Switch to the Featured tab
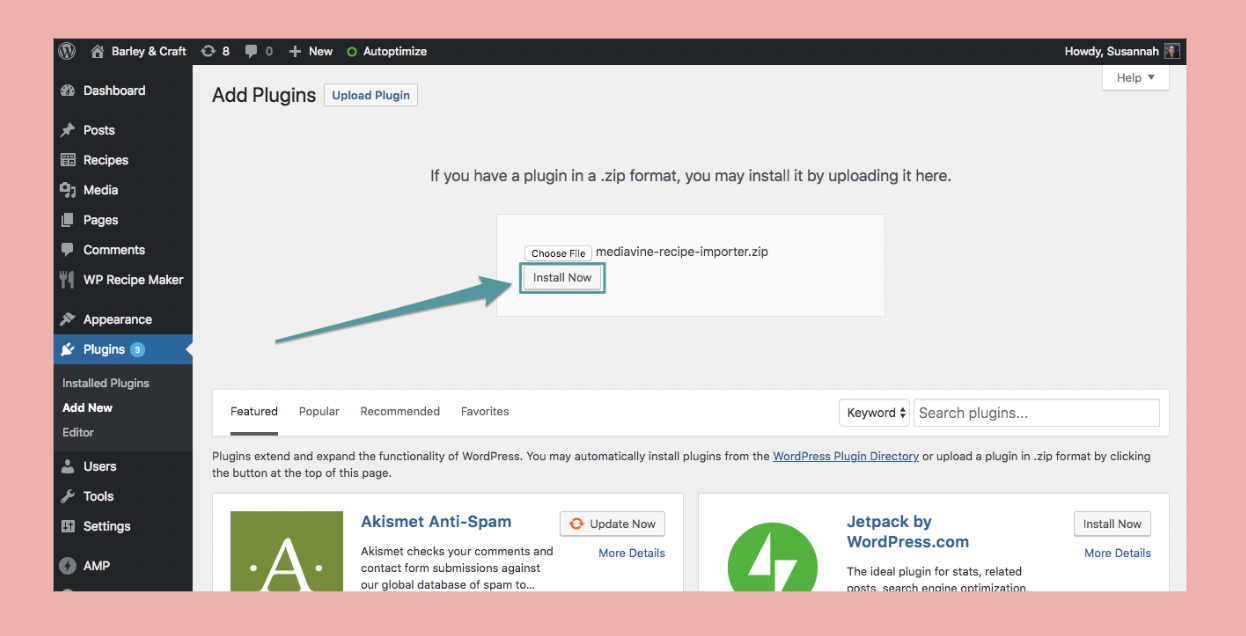Image resolution: width=1246 pixels, height=636 pixels. (x=254, y=411)
